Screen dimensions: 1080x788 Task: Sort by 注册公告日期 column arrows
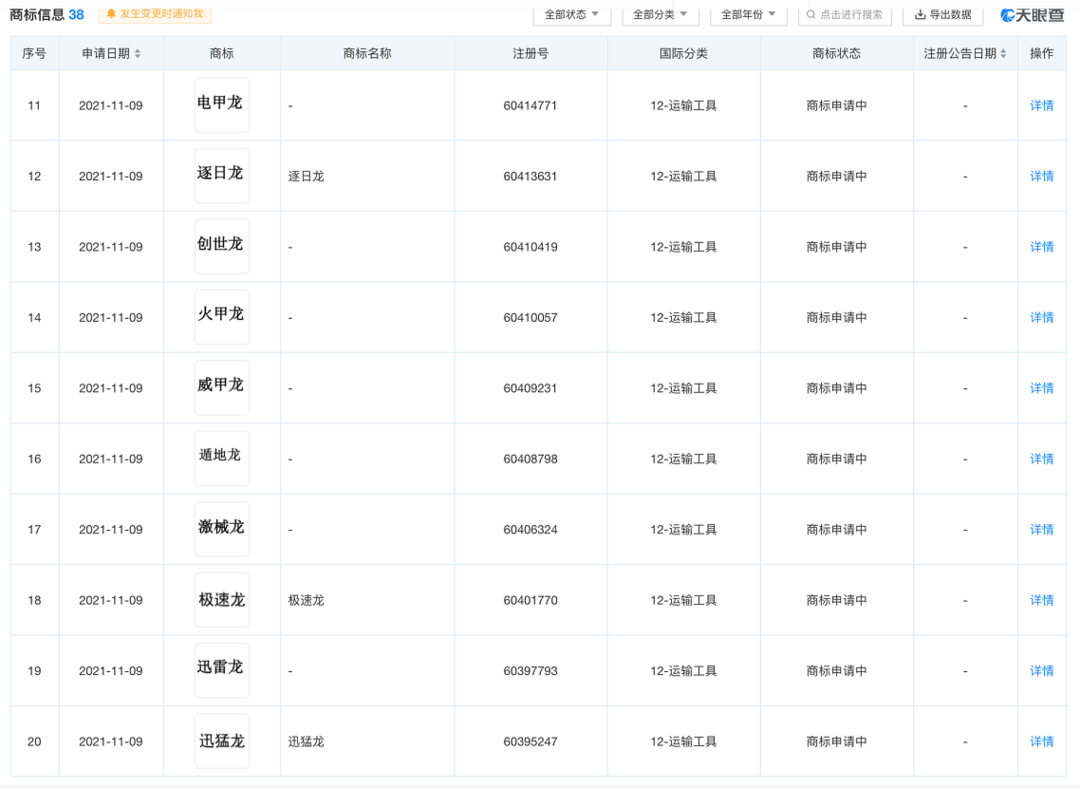point(1003,54)
